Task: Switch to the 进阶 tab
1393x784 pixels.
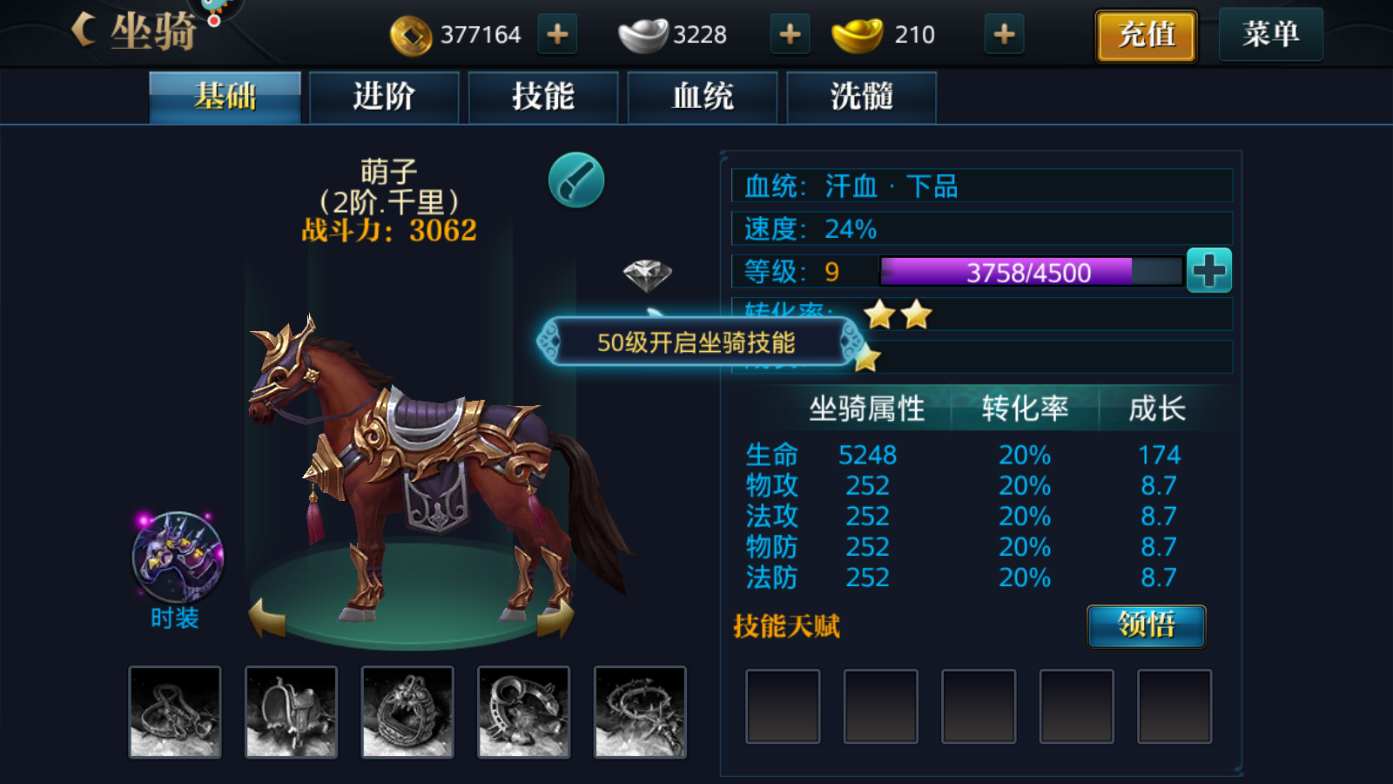Action: coord(384,97)
